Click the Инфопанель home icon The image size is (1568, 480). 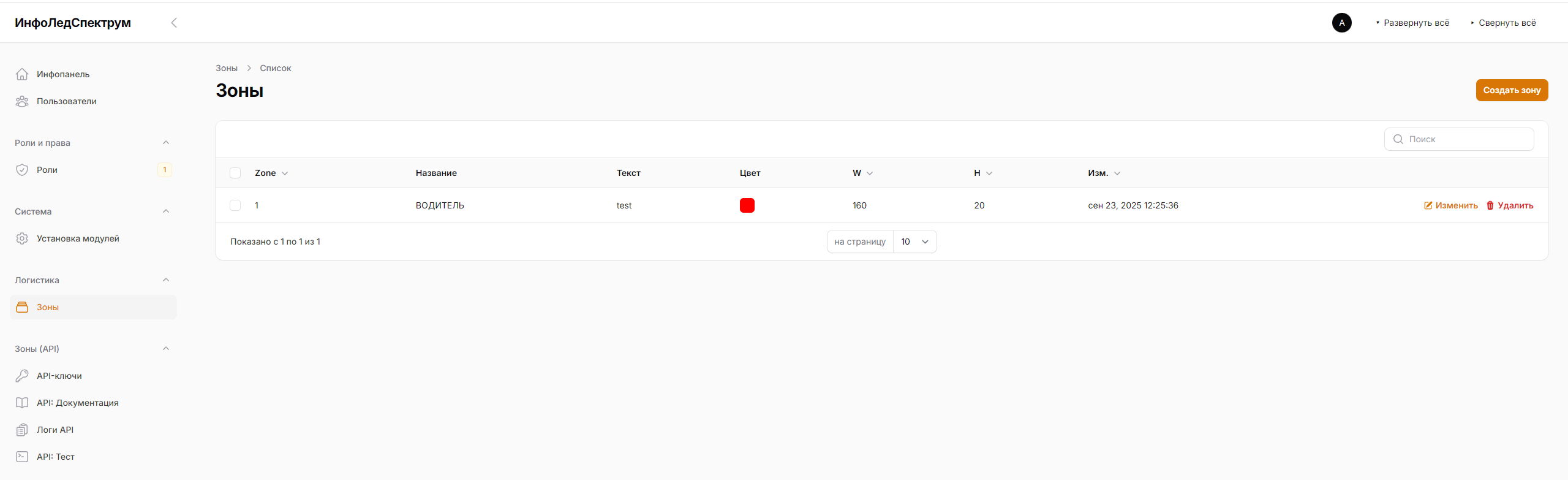tap(22, 74)
